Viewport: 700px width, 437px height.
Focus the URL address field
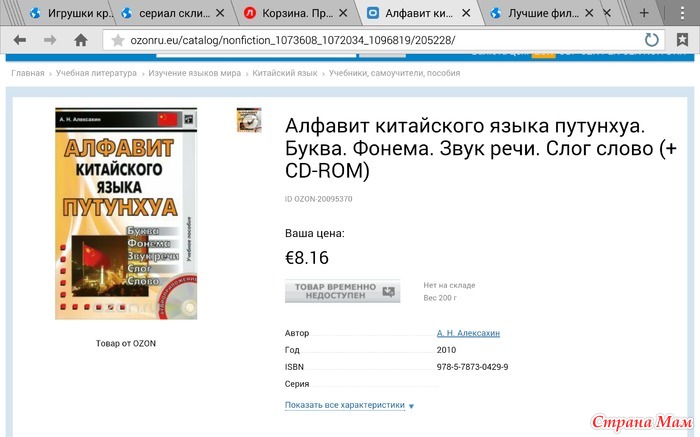[384, 41]
